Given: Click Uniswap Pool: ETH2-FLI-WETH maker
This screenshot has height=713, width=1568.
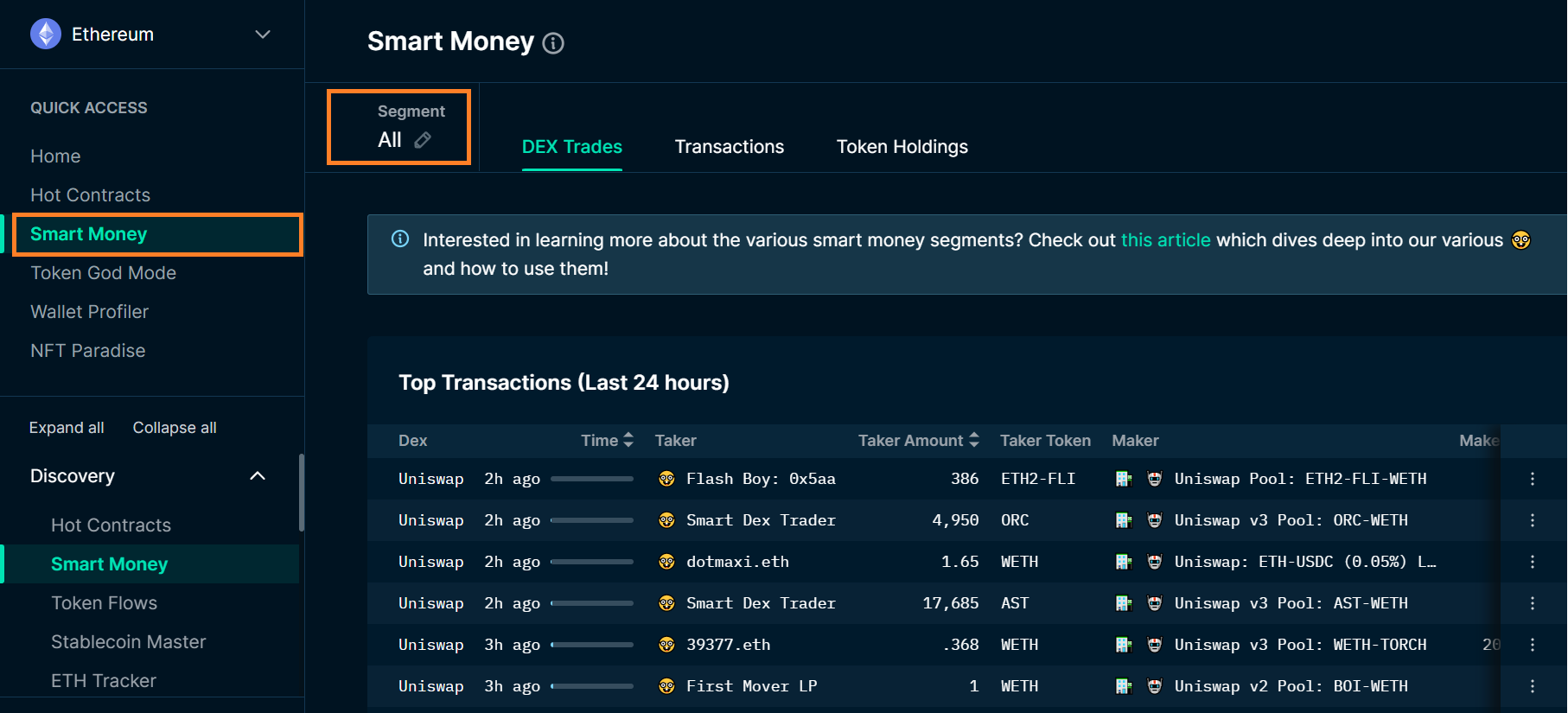Looking at the screenshot, I should pyautogui.click(x=1300, y=479).
